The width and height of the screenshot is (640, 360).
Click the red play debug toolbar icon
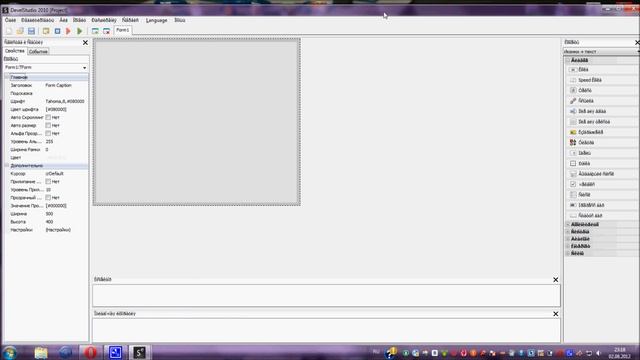[68, 31]
